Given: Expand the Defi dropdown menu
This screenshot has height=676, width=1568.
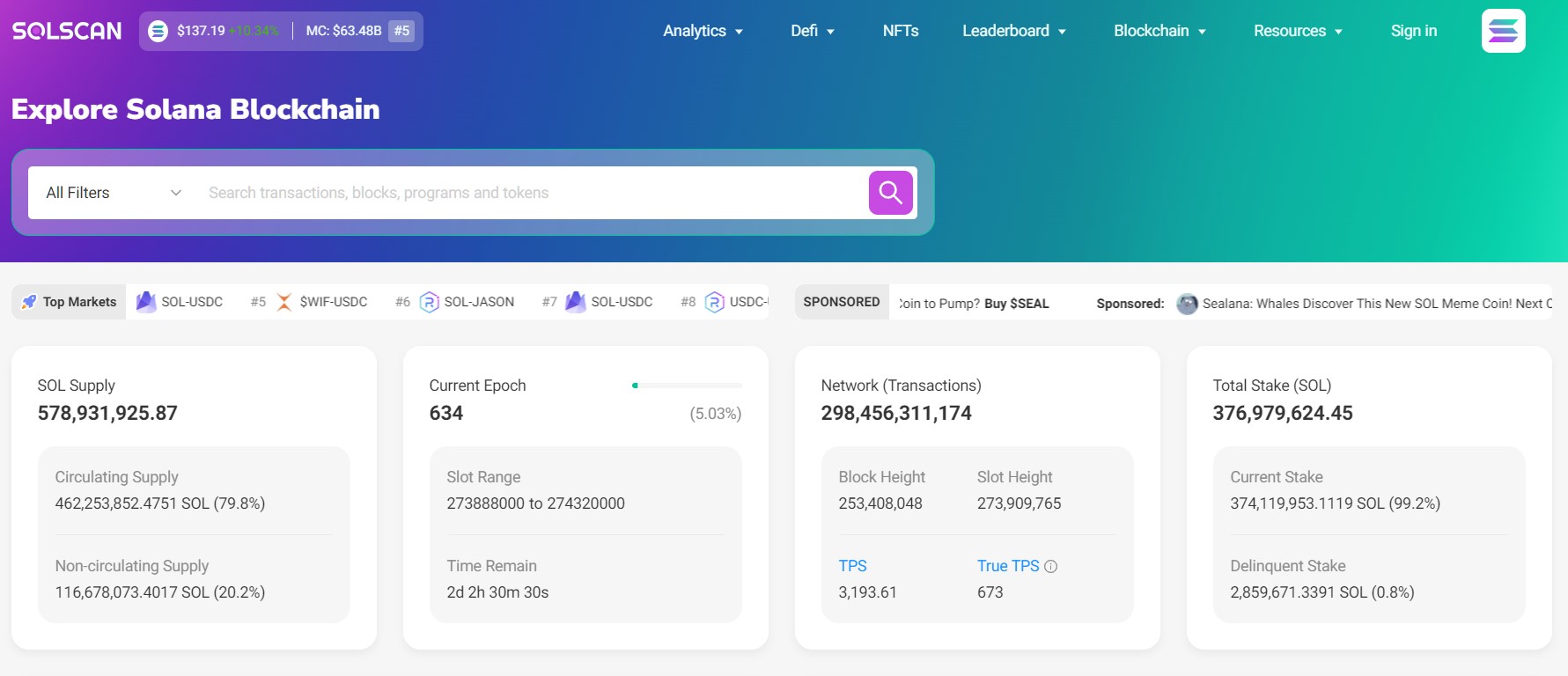Looking at the screenshot, I should click(812, 31).
